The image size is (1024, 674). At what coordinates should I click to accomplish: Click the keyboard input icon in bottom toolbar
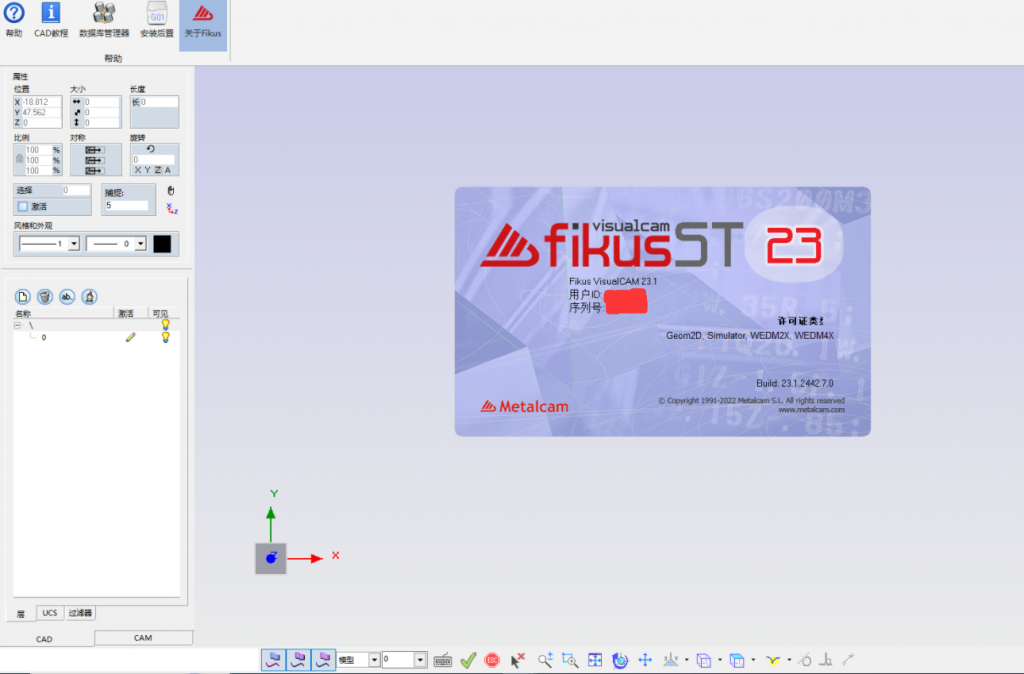pyautogui.click(x=443, y=660)
